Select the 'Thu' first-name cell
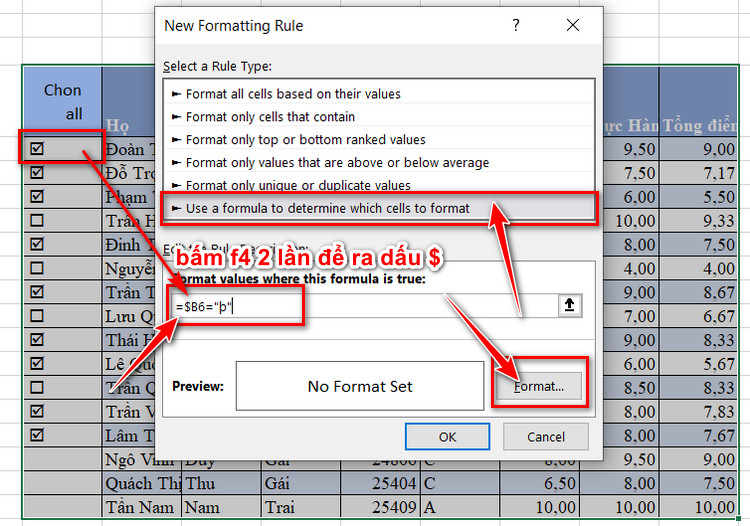Image resolution: width=750 pixels, height=526 pixels. [x=221, y=483]
